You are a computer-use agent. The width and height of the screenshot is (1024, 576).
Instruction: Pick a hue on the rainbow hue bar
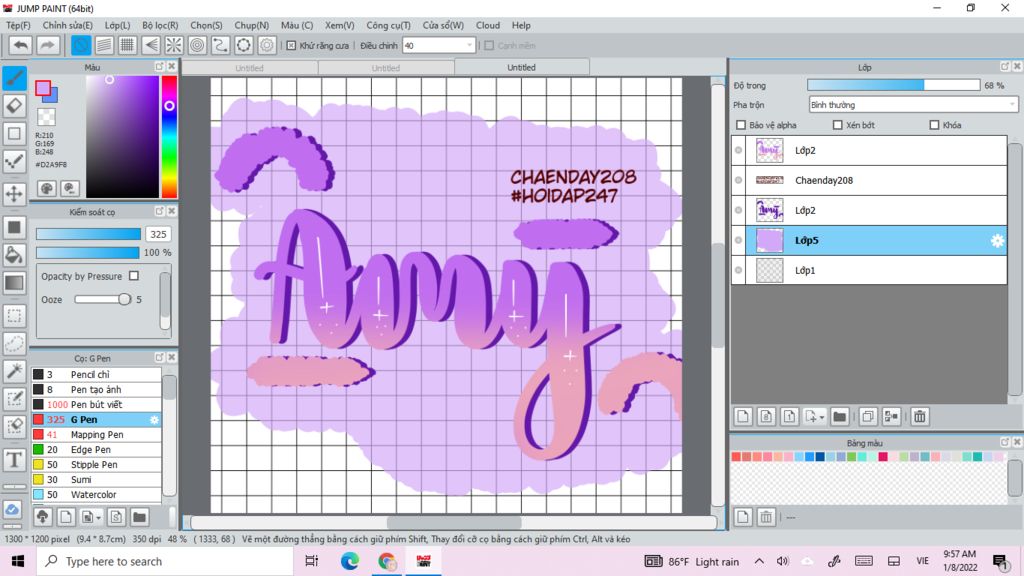click(169, 136)
